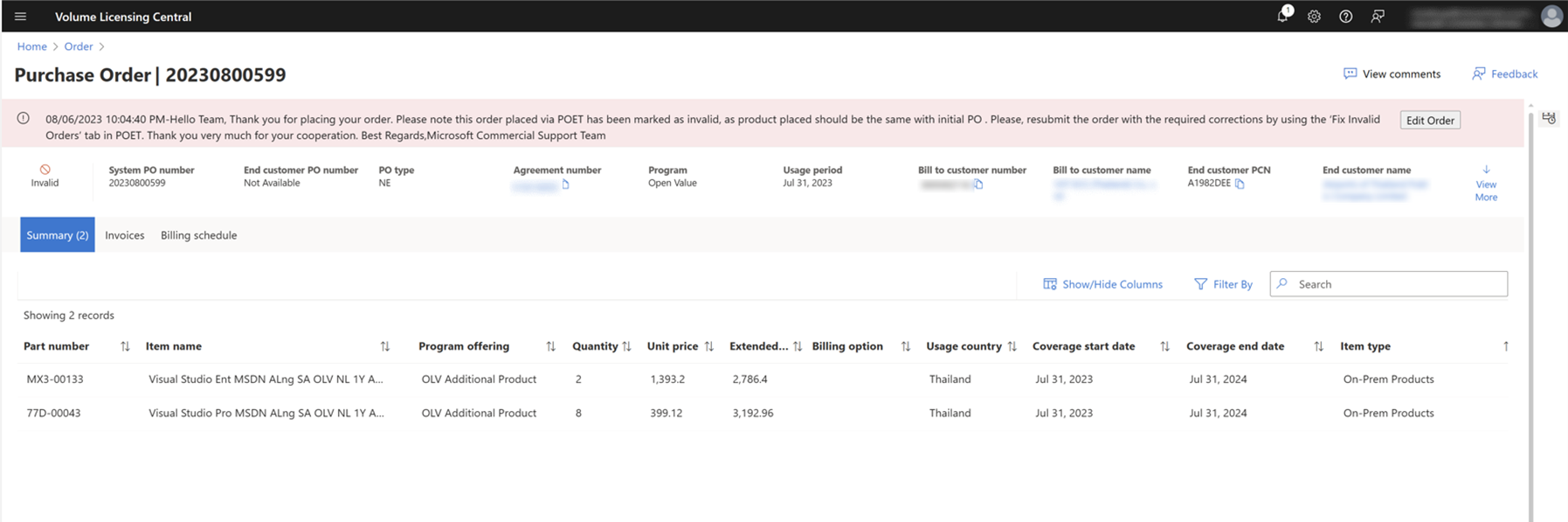Click Showing 2 records text
The width and height of the screenshot is (1568, 522).
point(69,316)
